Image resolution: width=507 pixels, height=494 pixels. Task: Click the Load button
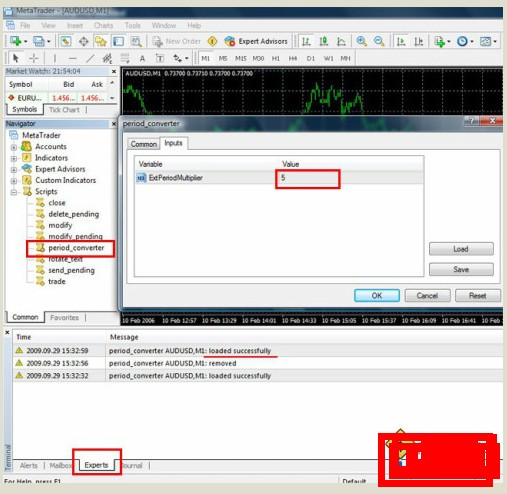[x=461, y=249]
